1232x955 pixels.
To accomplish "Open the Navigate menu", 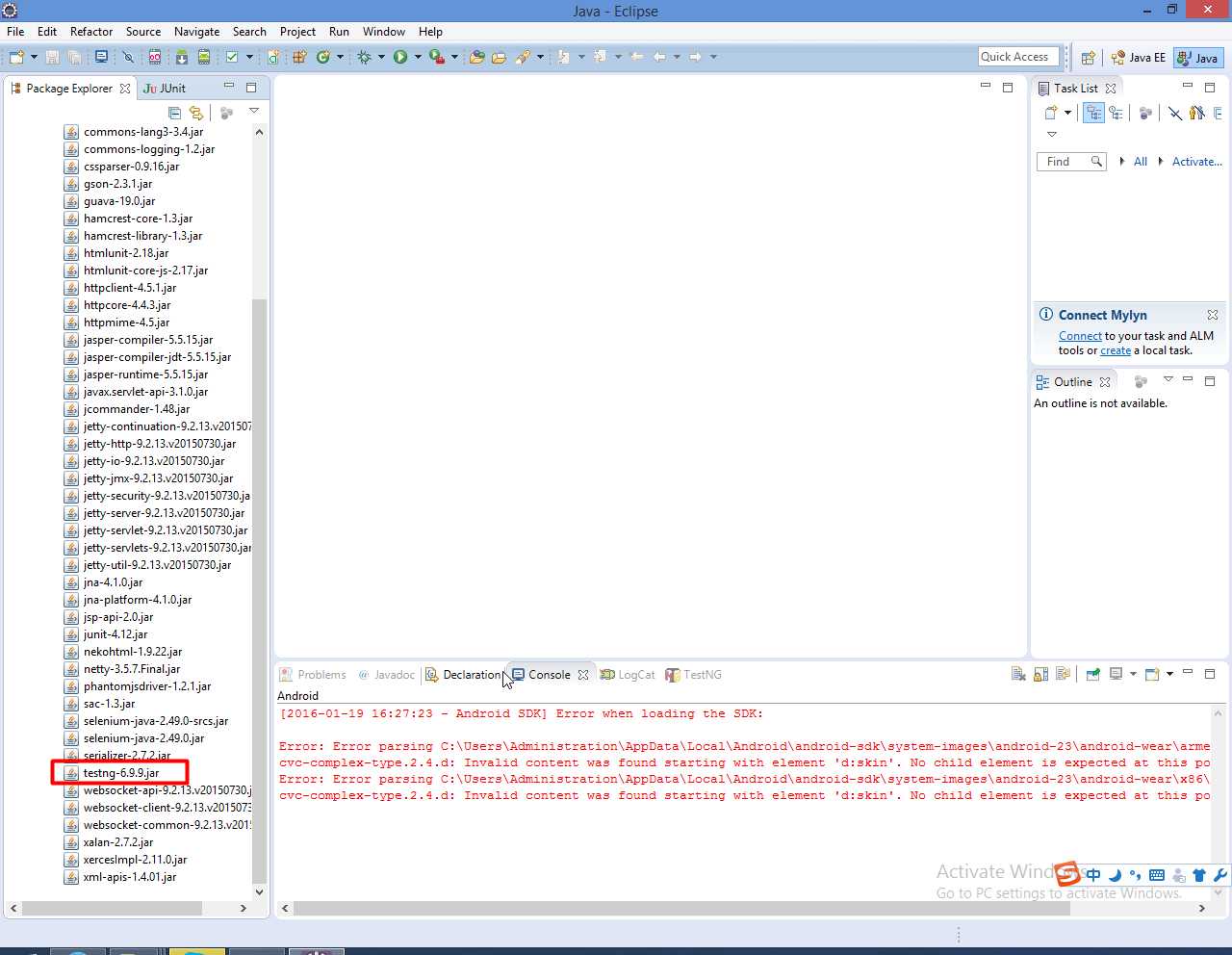I will click(x=196, y=32).
